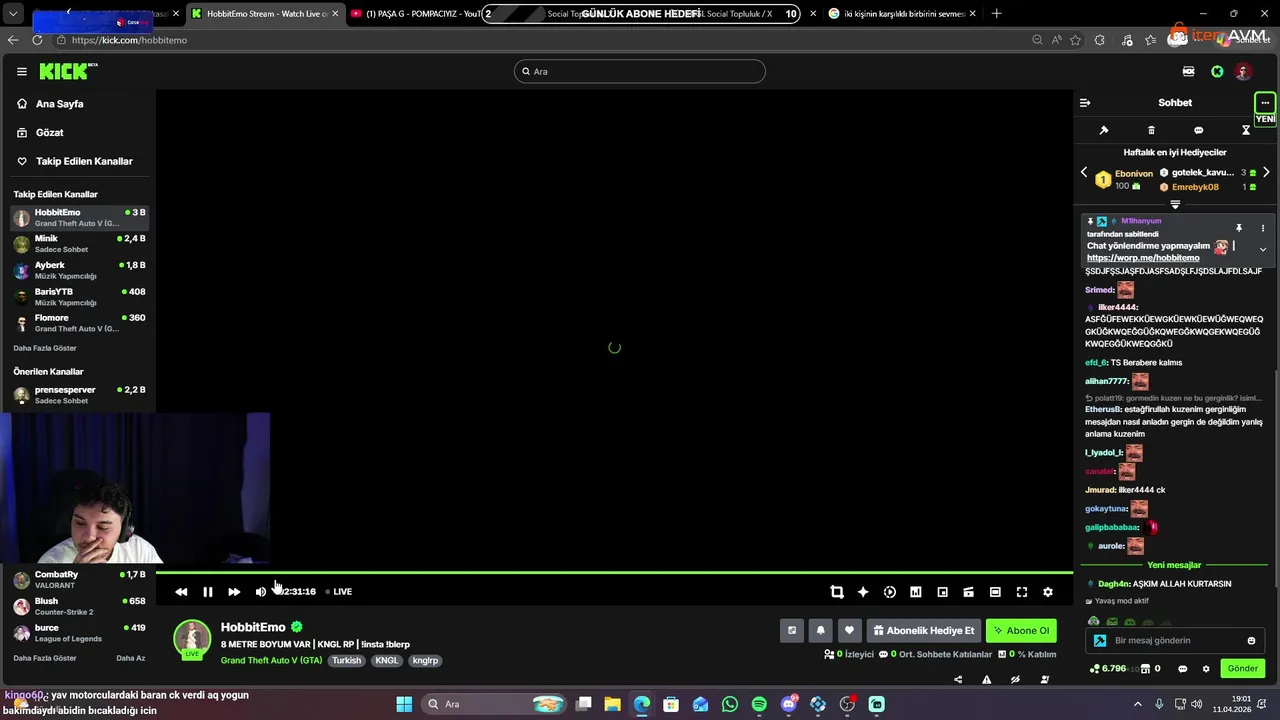Click the KNGL tag

click(x=387, y=660)
